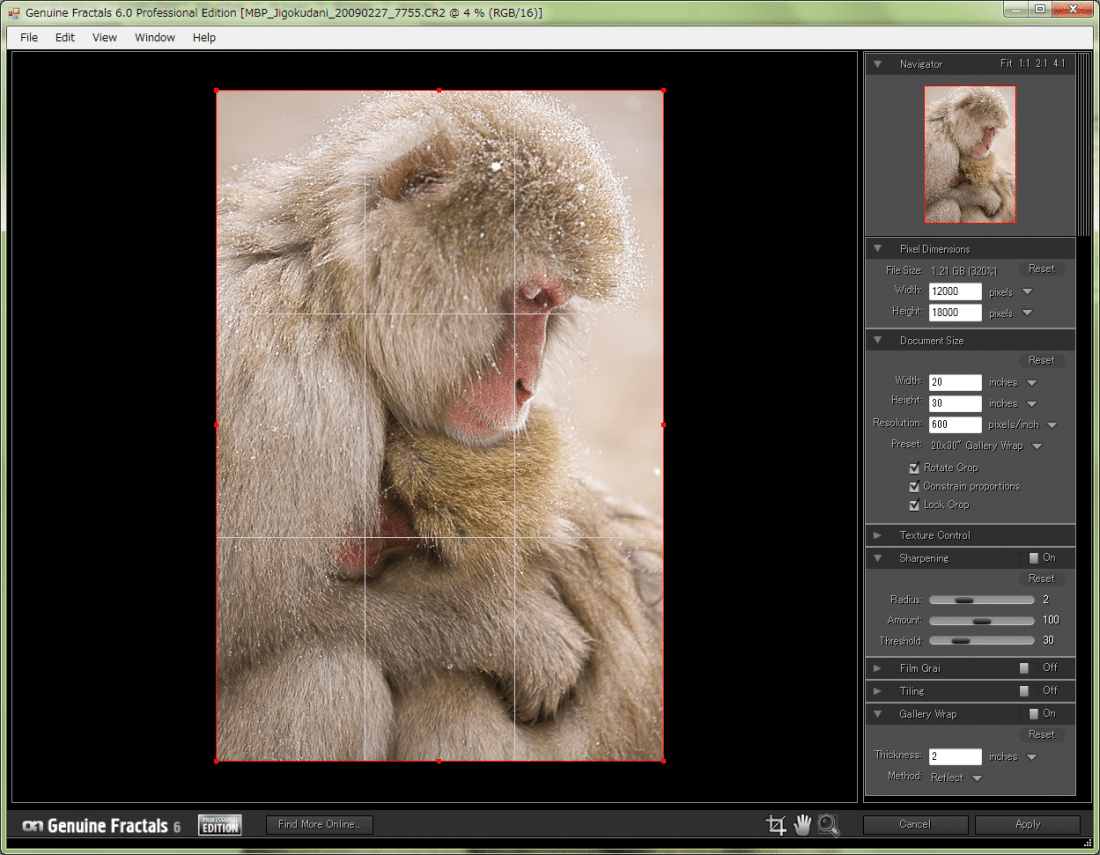Image resolution: width=1100 pixels, height=855 pixels.
Task: Set navigator zoom to 4:1
Action: pyautogui.click(x=1058, y=64)
